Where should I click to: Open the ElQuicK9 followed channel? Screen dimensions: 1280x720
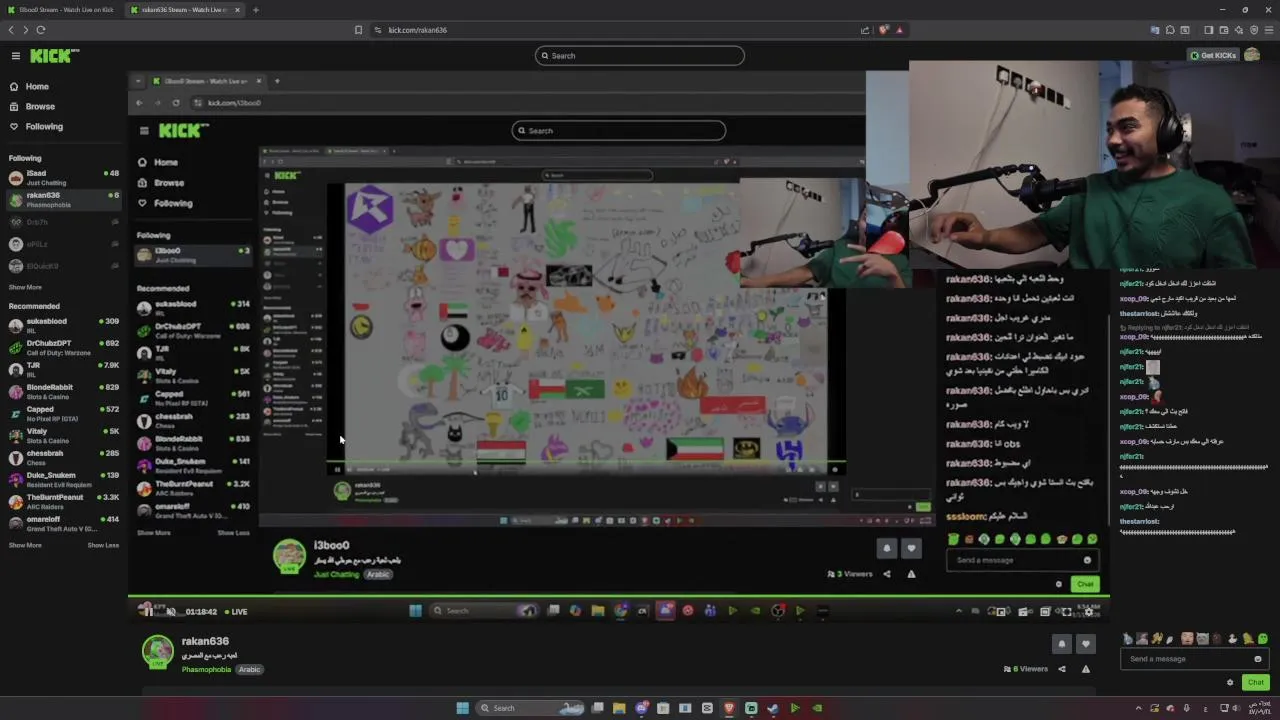(64, 266)
